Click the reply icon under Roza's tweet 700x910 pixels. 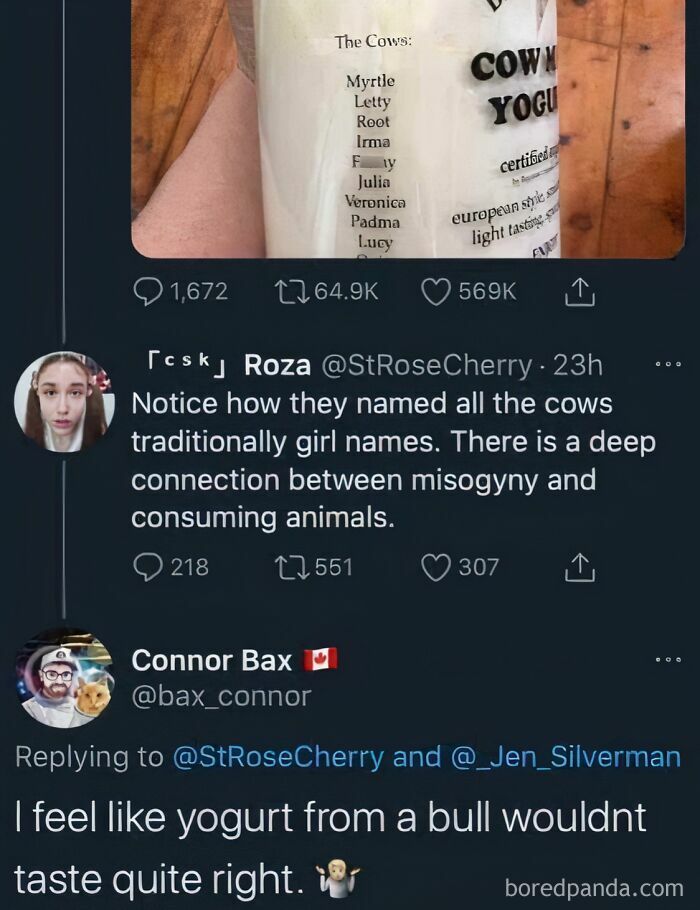click(146, 568)
